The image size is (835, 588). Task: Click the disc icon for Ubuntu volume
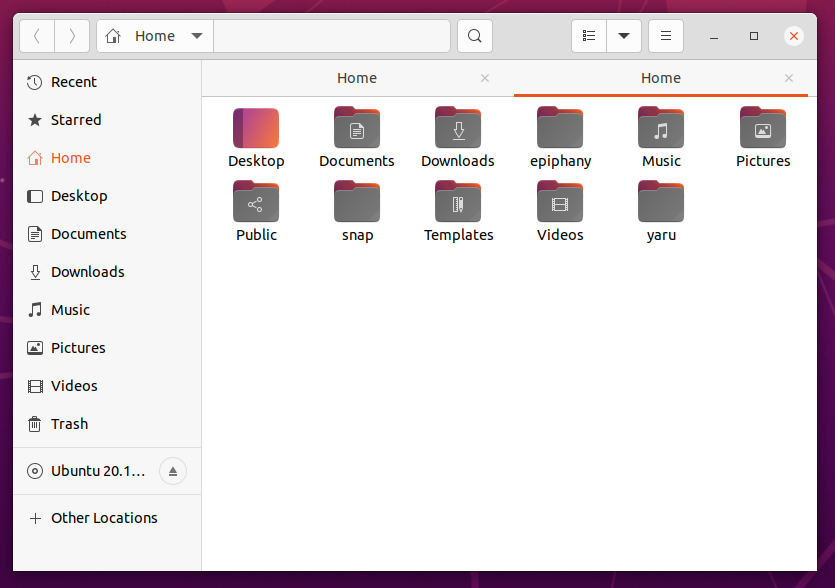tap(35, 471)
